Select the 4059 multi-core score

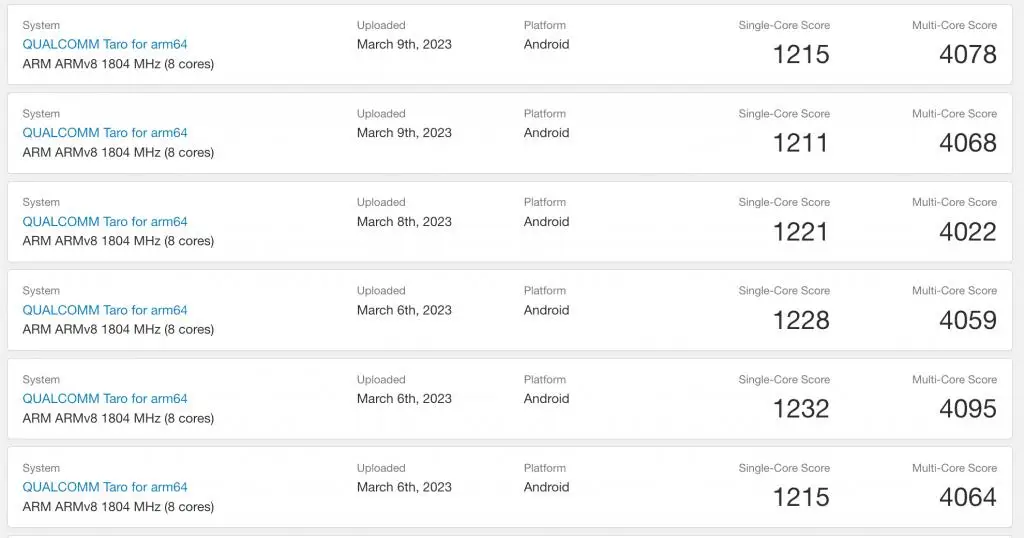[x=968, y=320]
